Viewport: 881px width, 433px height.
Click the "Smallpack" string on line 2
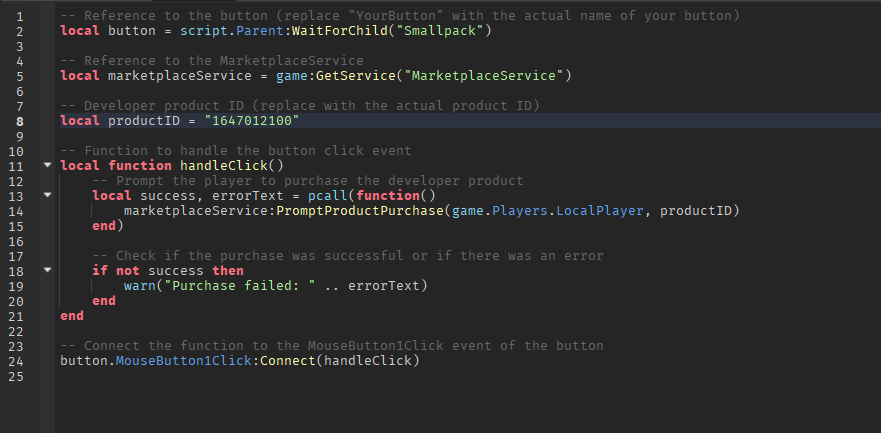point(439,31)
